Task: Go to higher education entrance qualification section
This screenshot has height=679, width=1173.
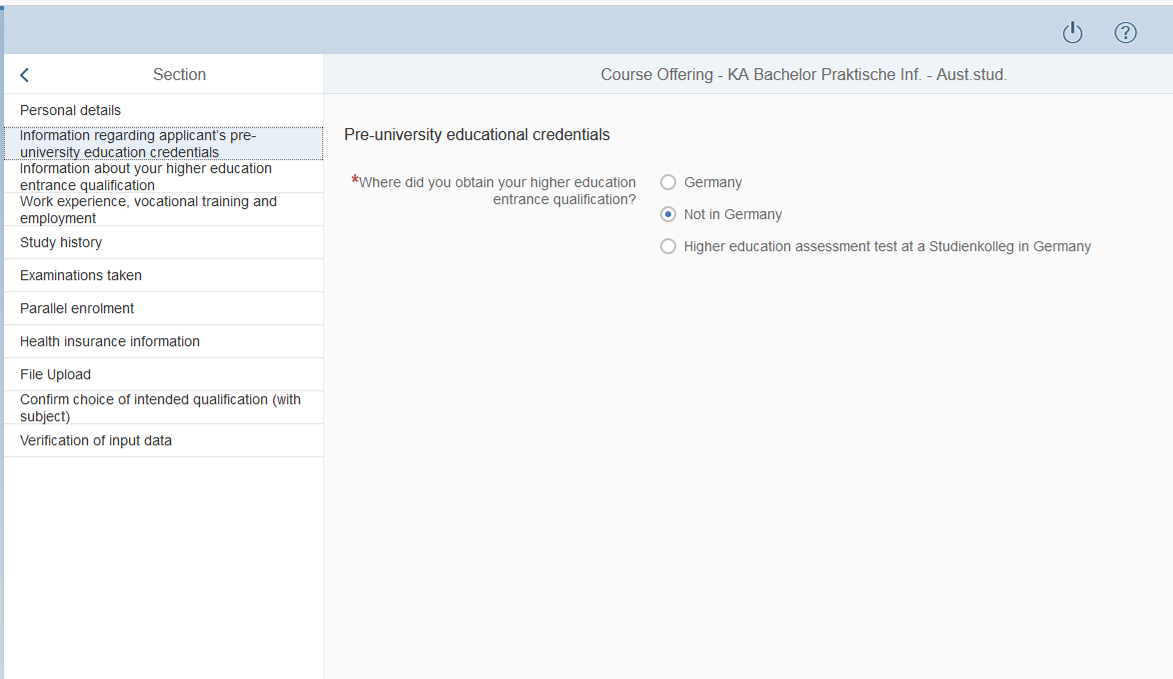Action: click(145, 177)
